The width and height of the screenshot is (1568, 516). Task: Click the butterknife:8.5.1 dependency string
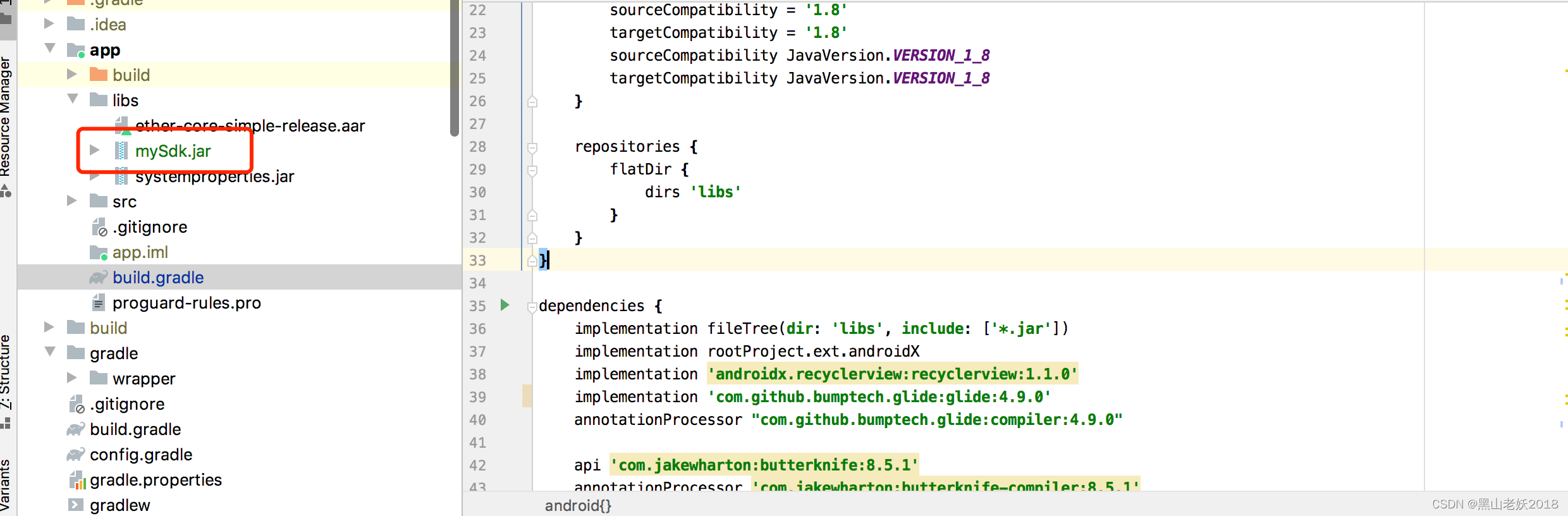[x=764, y=465]
